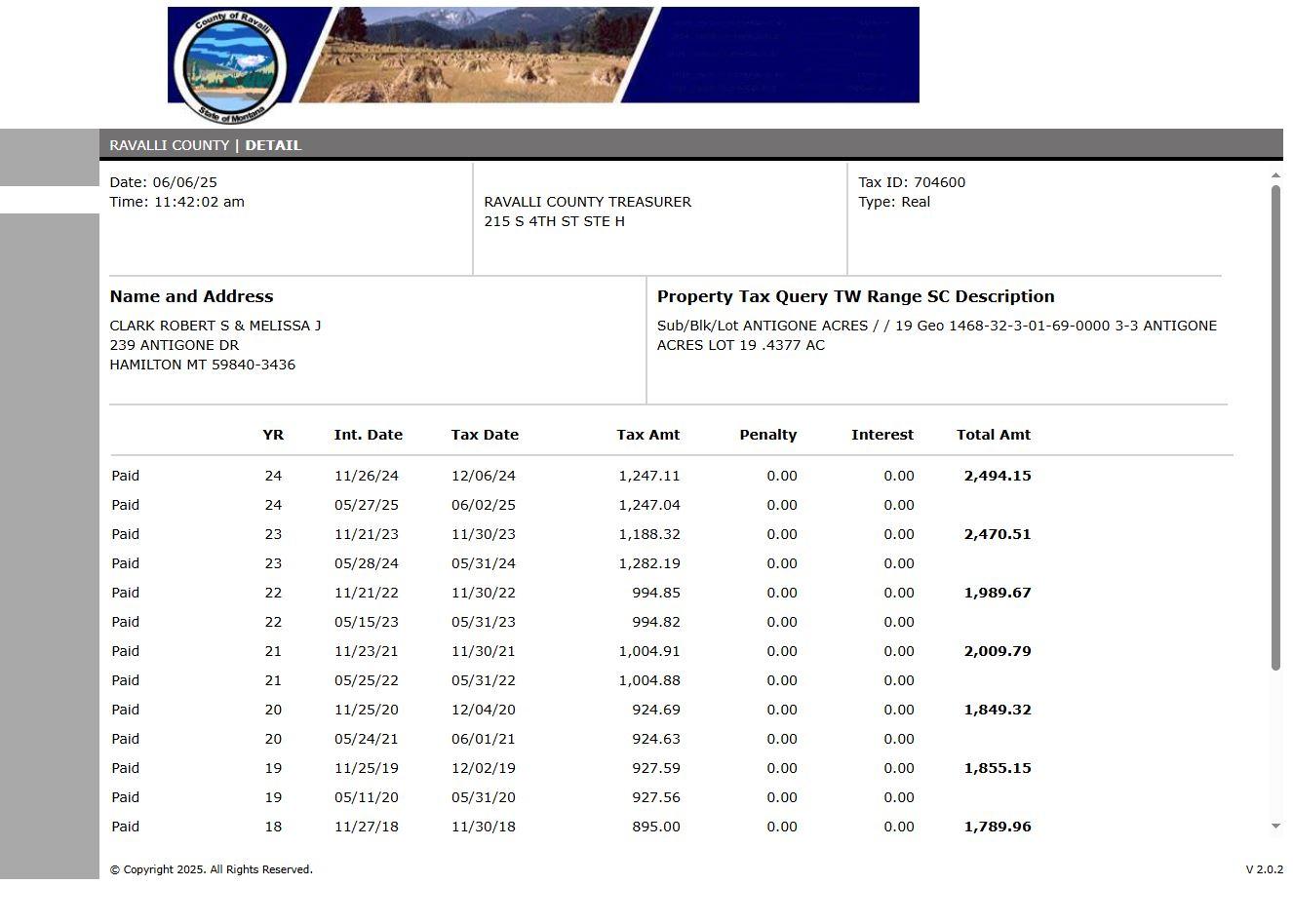Click the copyright 2025 footer text
Screen dimensions: 1293x924
[211, 869]
